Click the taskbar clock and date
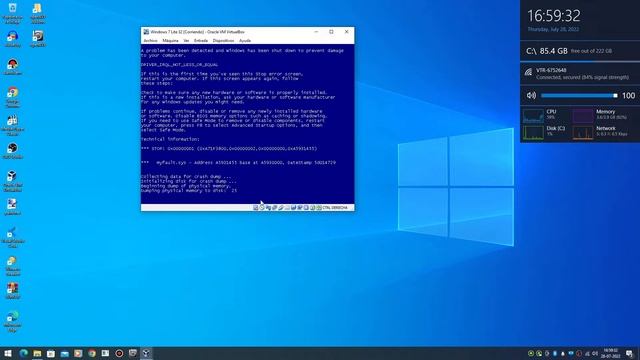The width and height of the screenshot is (640, 360). tap(611, 353)
